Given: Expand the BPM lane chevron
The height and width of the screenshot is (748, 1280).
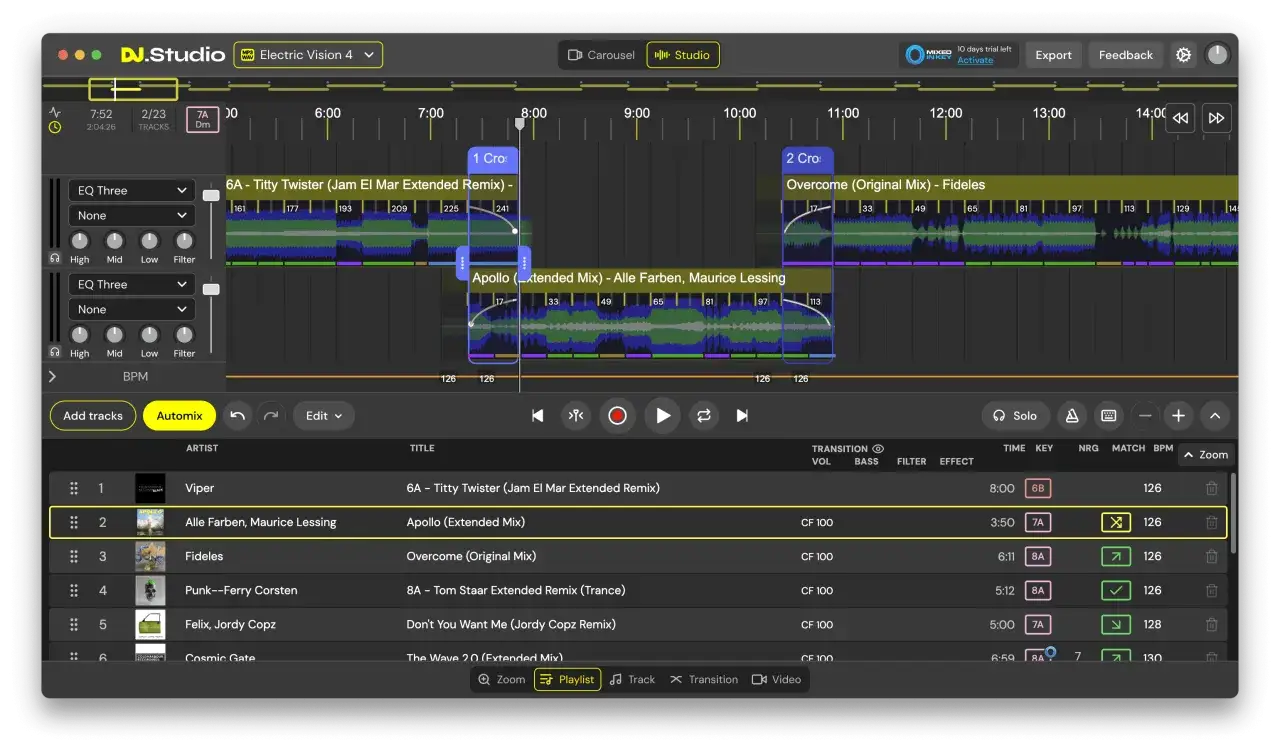Looking at the screenshot, I should (x=52, y=377).
